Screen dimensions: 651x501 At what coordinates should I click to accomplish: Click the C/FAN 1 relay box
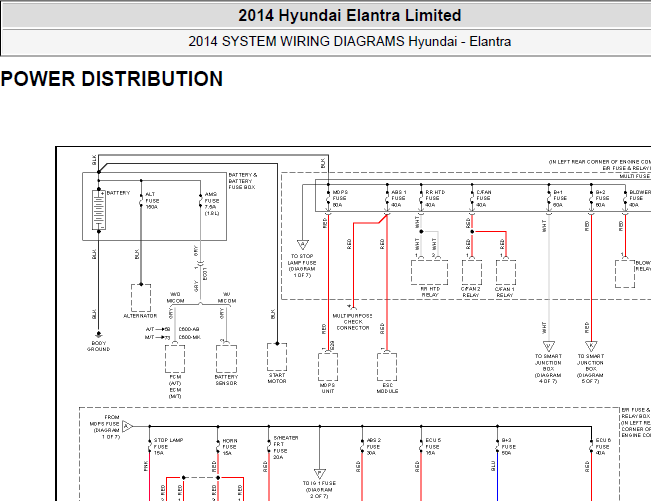pyautogui.click(x=506, y=272)
